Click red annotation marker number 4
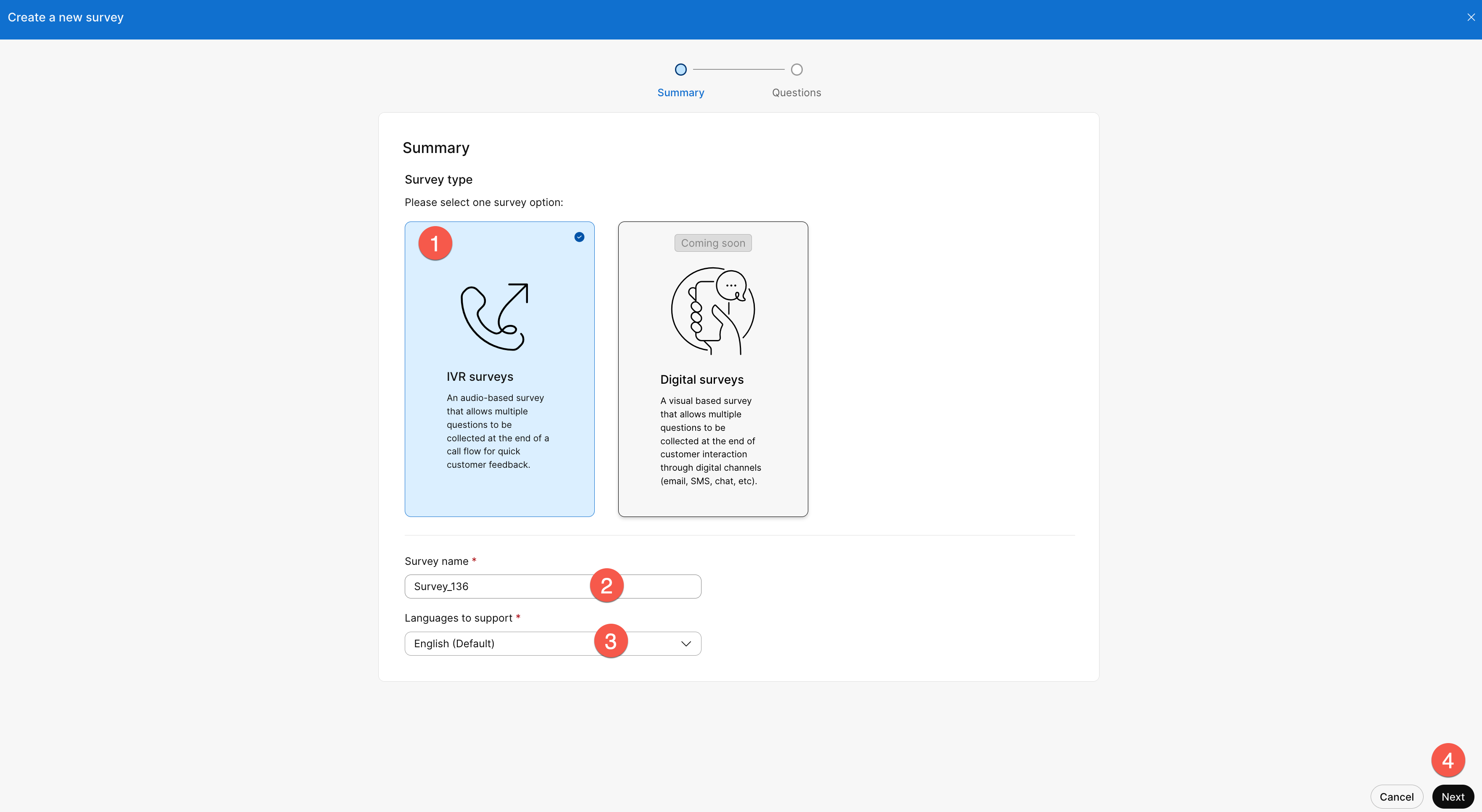This screenshot has width=1482, height=812. tap(1448, 760)
